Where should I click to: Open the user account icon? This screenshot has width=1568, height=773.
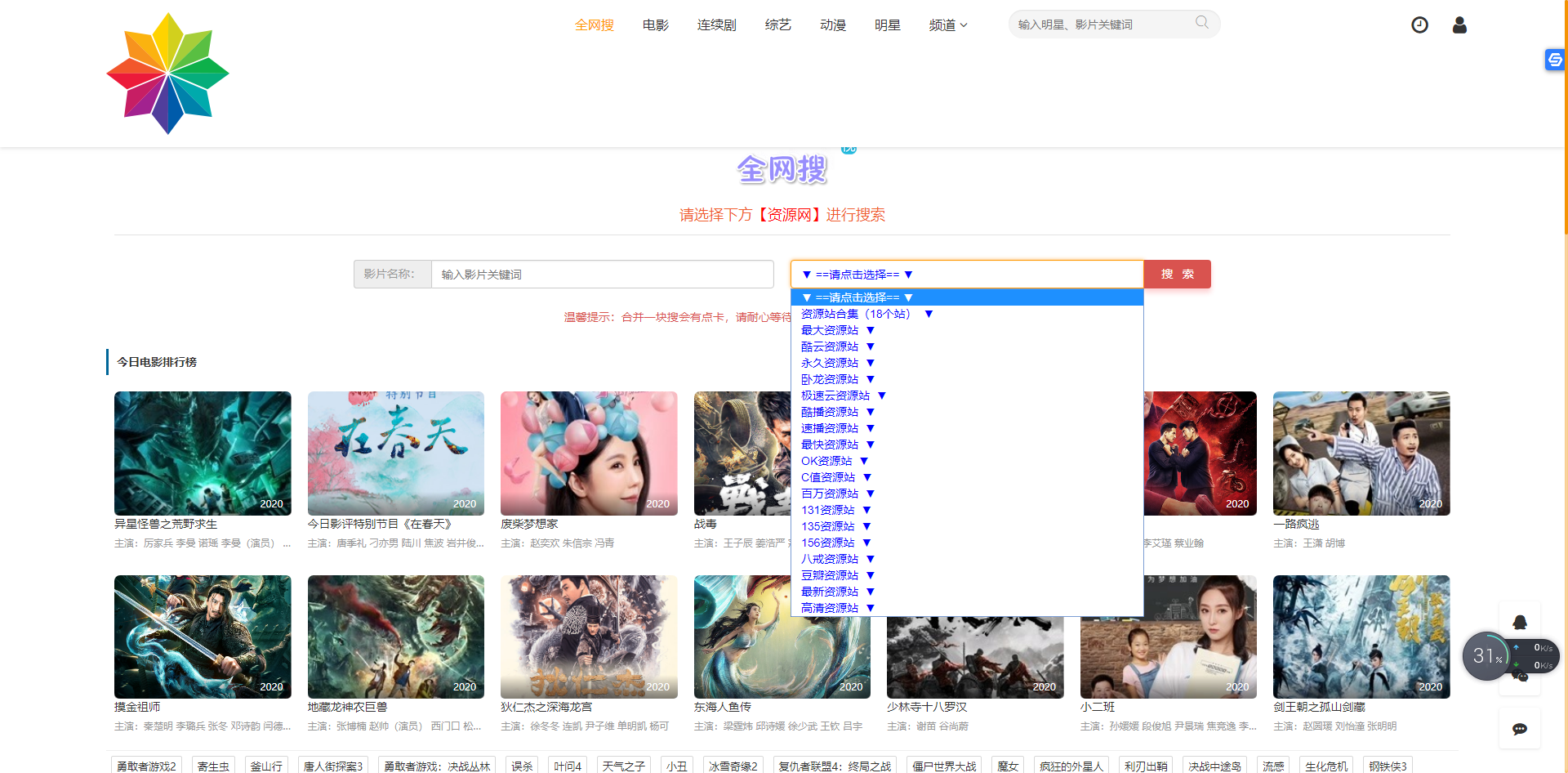tap(1459, 25)
